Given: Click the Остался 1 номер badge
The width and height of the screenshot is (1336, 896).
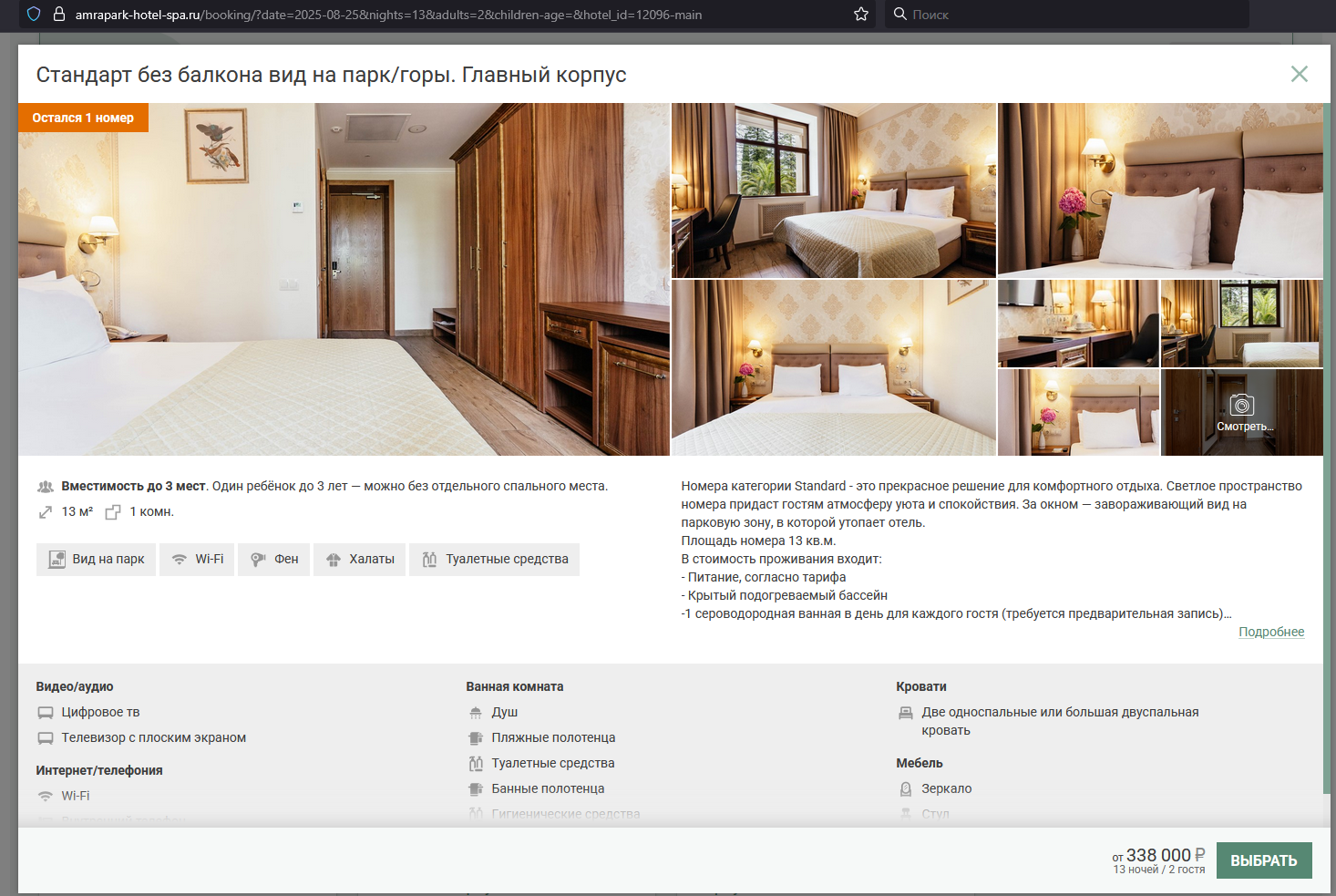Looking at the screenshot, I should 83,118.
